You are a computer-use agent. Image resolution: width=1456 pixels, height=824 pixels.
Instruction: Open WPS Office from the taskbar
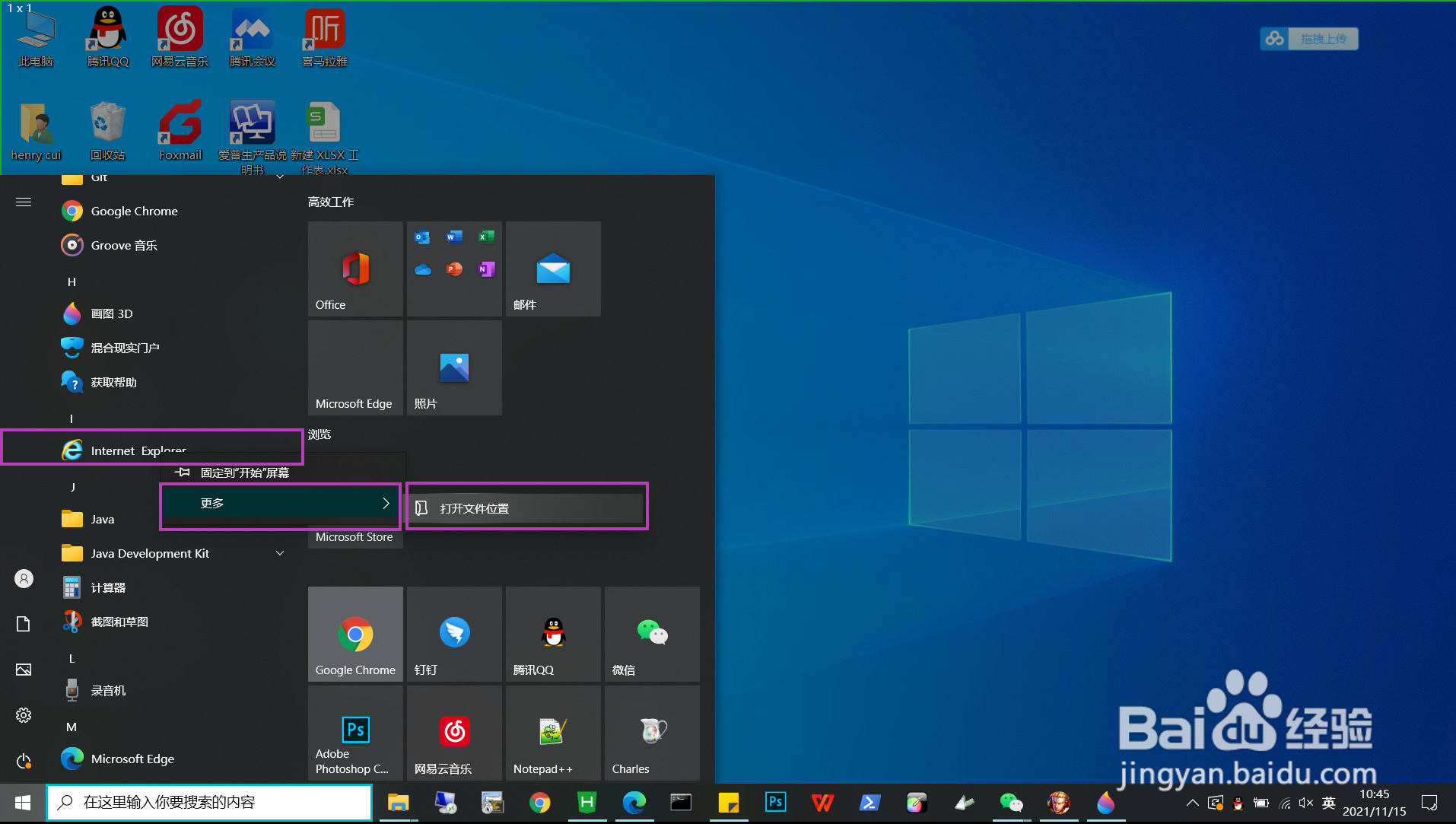click(822, 803)
